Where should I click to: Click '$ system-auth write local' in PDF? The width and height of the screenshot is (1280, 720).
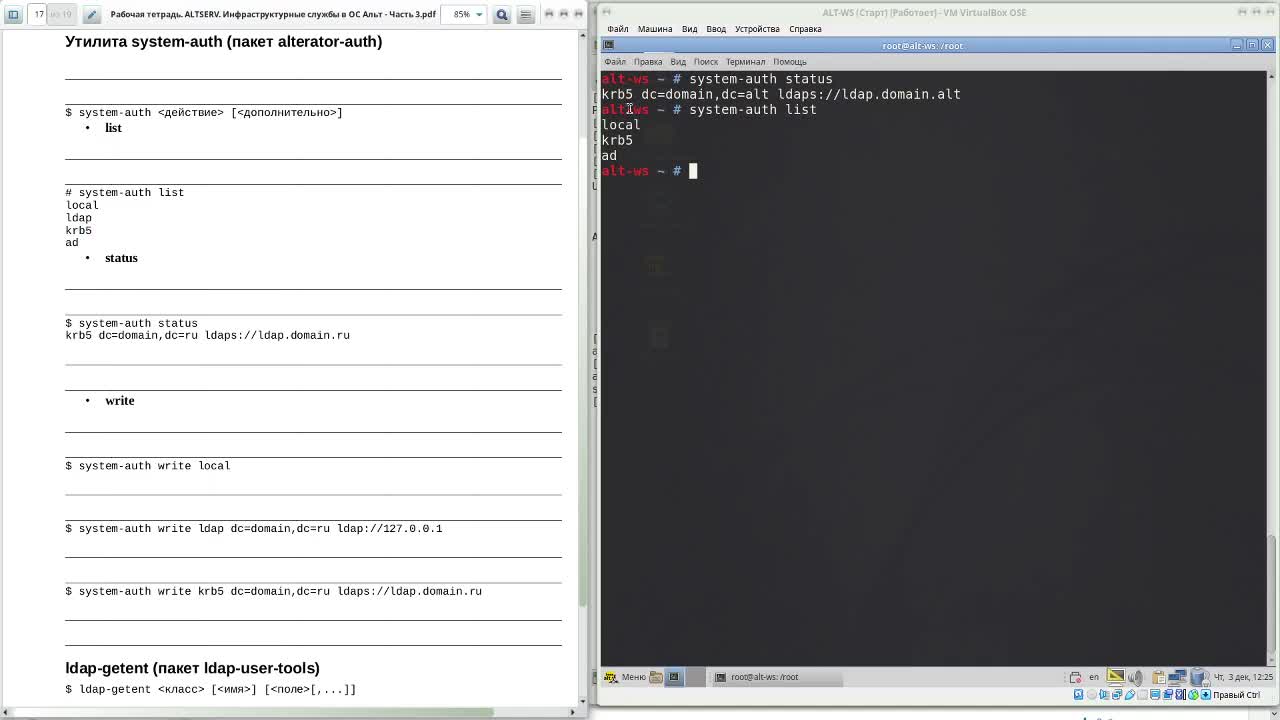[148, 466]
